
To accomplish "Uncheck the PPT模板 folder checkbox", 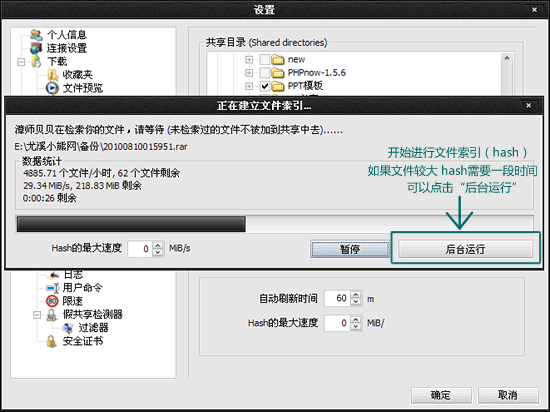I will (x=265, y=86).
